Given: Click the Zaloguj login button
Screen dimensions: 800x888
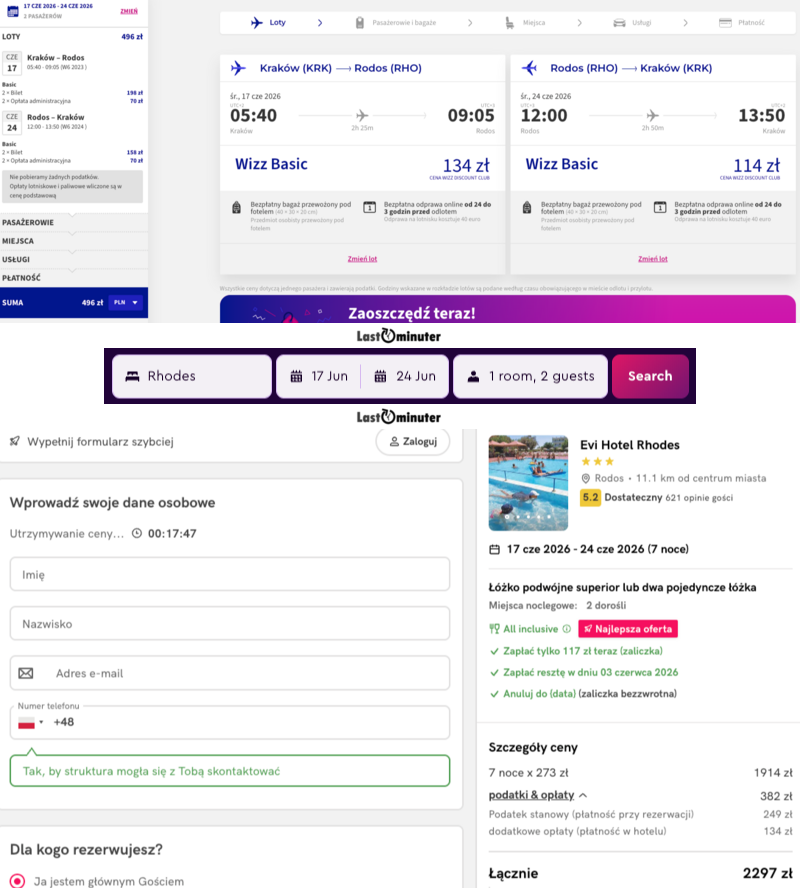Looking at the screenshot, I should (x=413, y=441).
